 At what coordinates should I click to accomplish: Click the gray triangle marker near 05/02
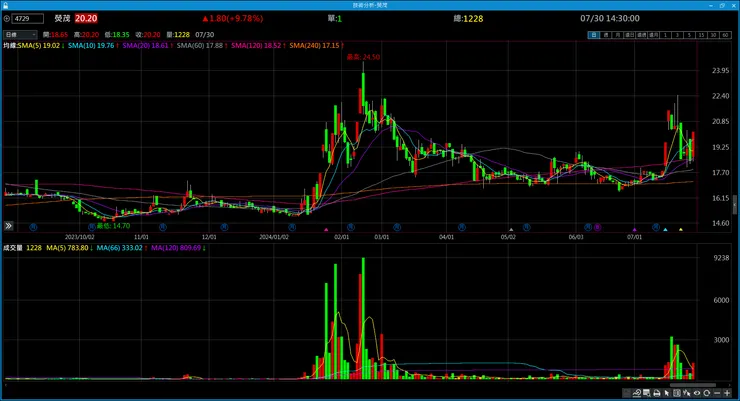[x=511, y=230]
